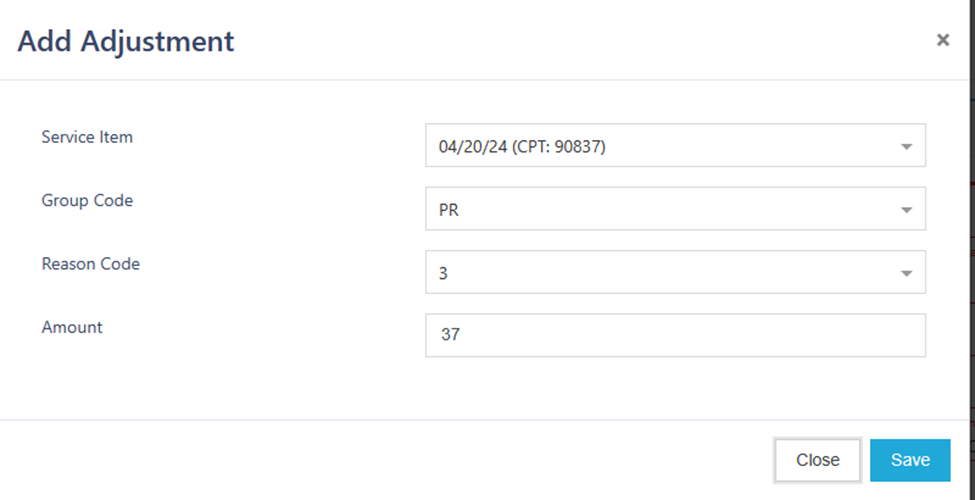
Task: Expand the Reason Code dropdown arrow
Action: tap(906, 273)
